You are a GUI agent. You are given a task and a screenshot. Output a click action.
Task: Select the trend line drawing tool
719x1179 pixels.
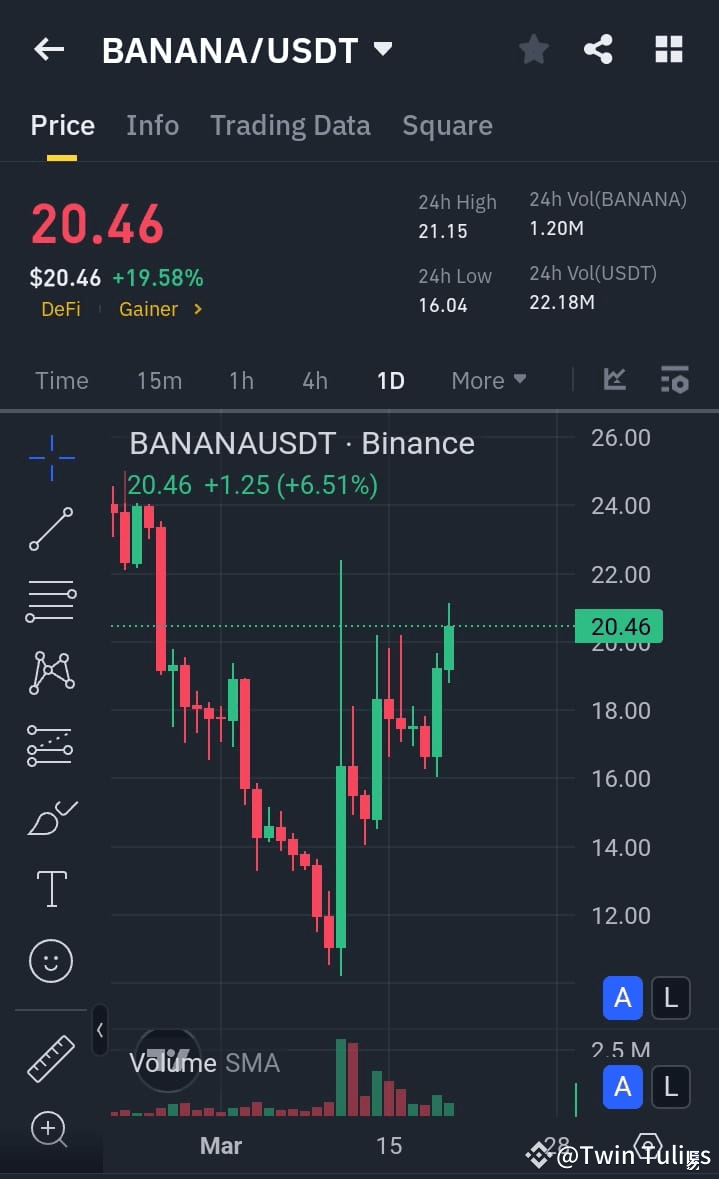pos(51,528)
